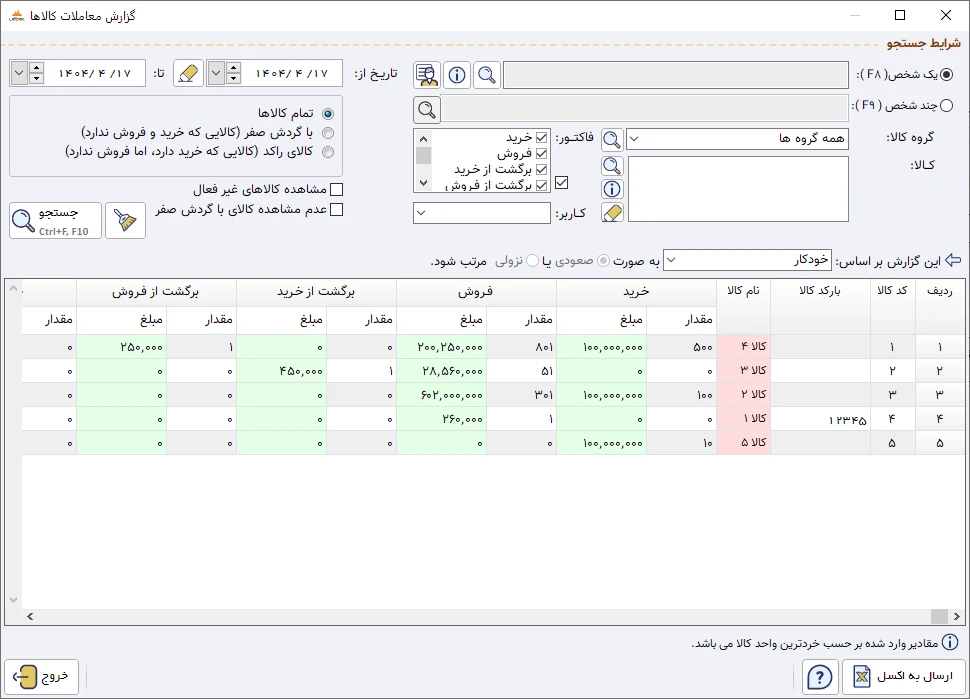Click barcode cell ۱۲۳۴۵
This screenshot has width=970, height=699.
(820, 419)
